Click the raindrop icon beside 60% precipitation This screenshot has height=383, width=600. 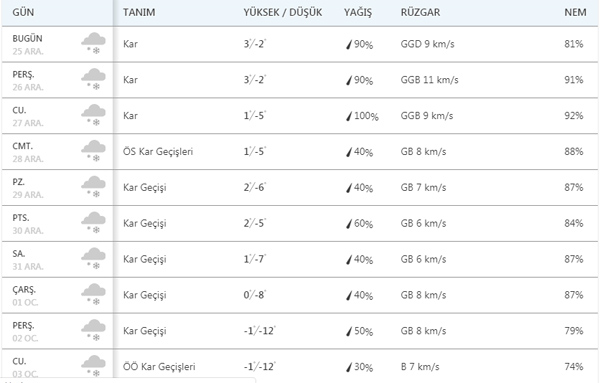[349, 223]
